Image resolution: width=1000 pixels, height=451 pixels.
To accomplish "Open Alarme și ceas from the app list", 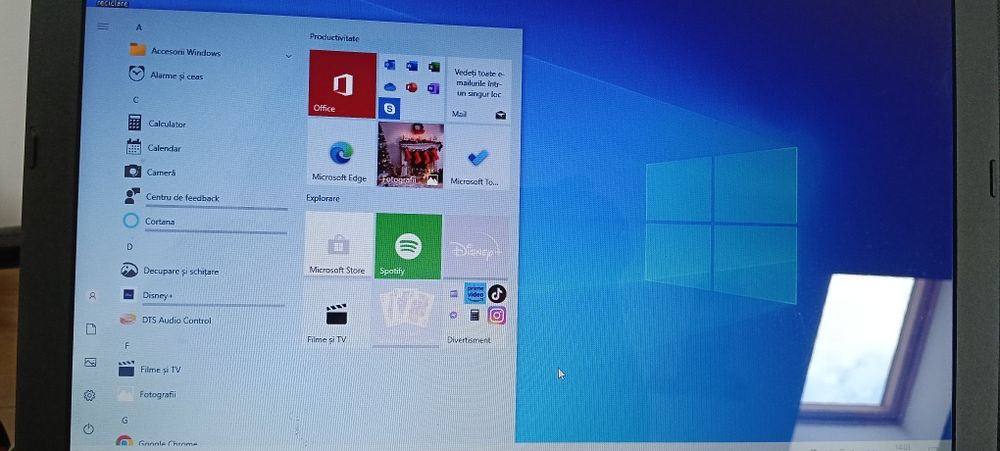I will [x=209, y=75].
